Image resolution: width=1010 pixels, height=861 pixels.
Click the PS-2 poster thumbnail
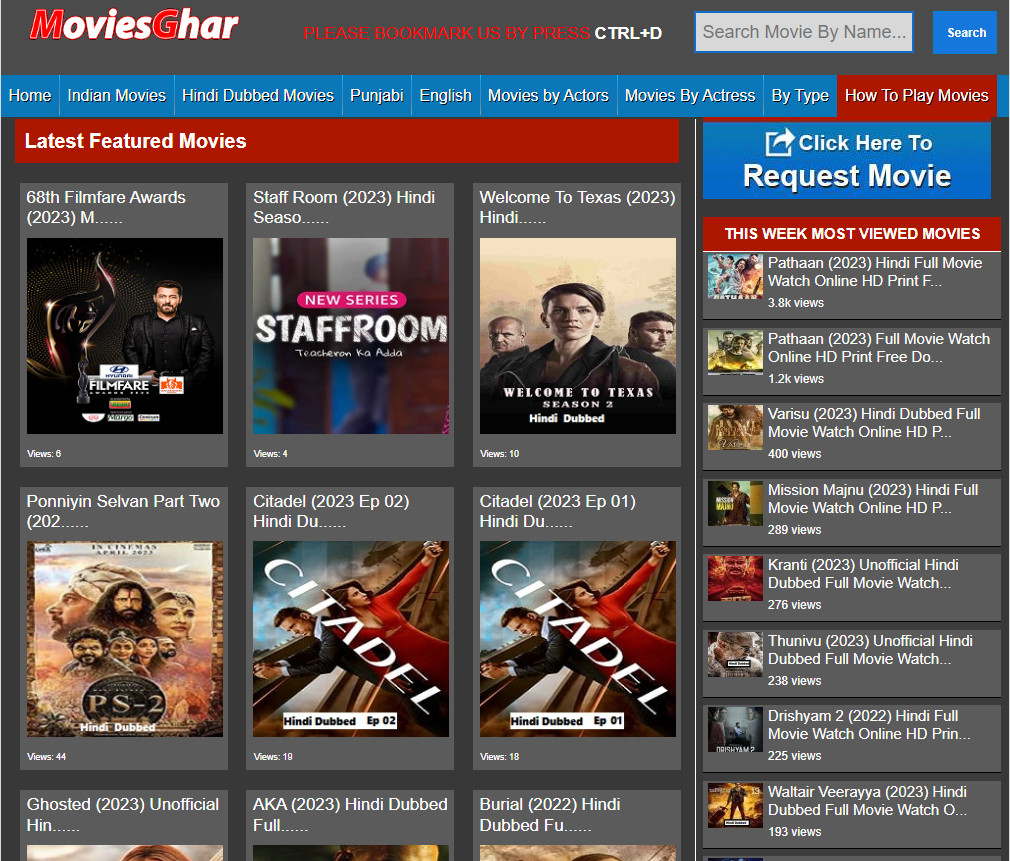click(x=125, y=639)
